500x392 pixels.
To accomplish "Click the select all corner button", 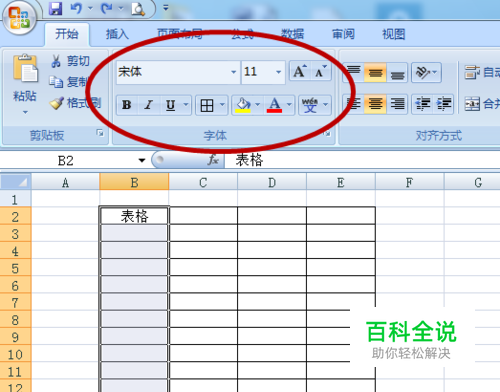I will [16, 182].
